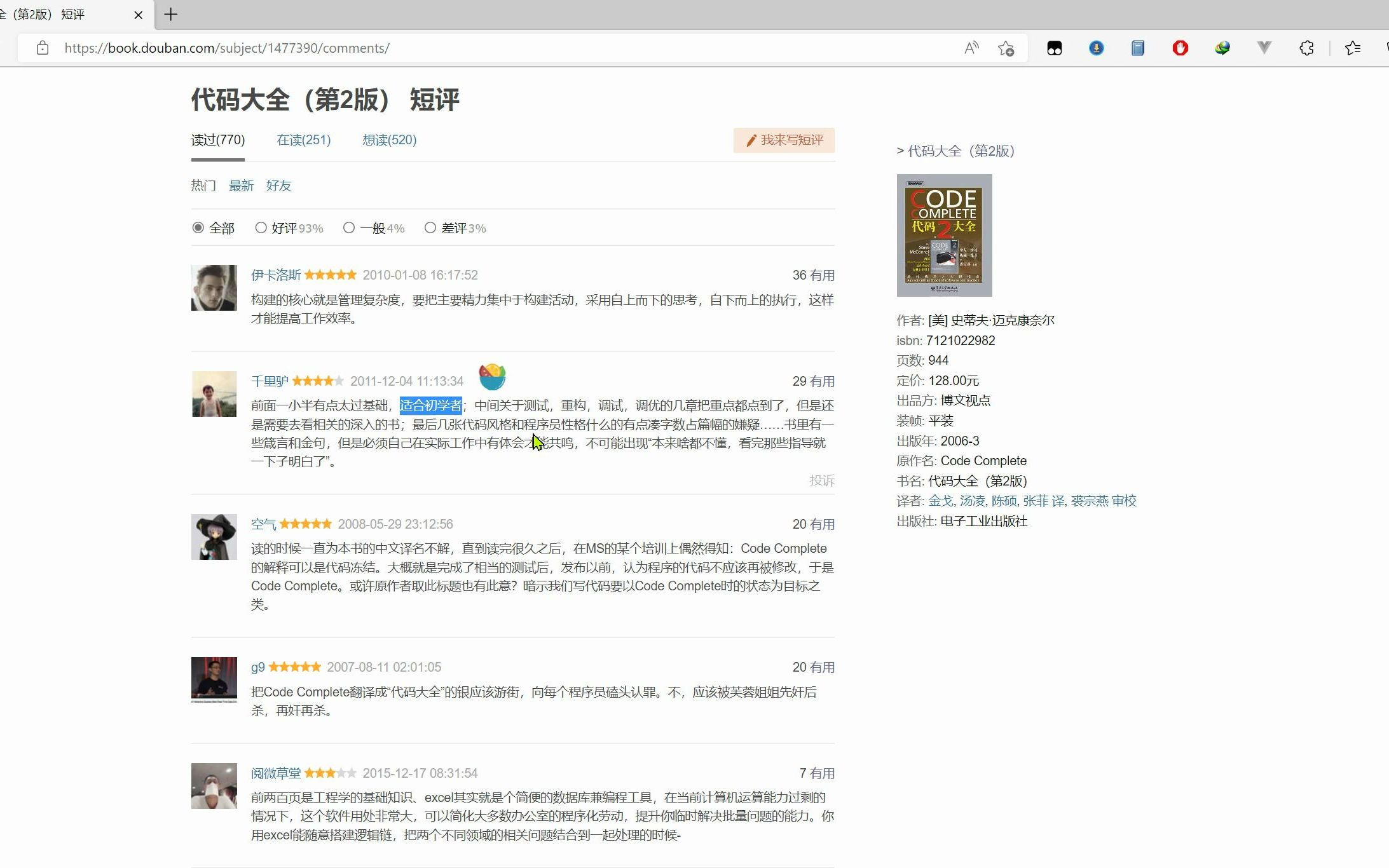Click timestamp 2008-05-29 23:12:56
Screen dimensions: 1389x868
point(395,524)
